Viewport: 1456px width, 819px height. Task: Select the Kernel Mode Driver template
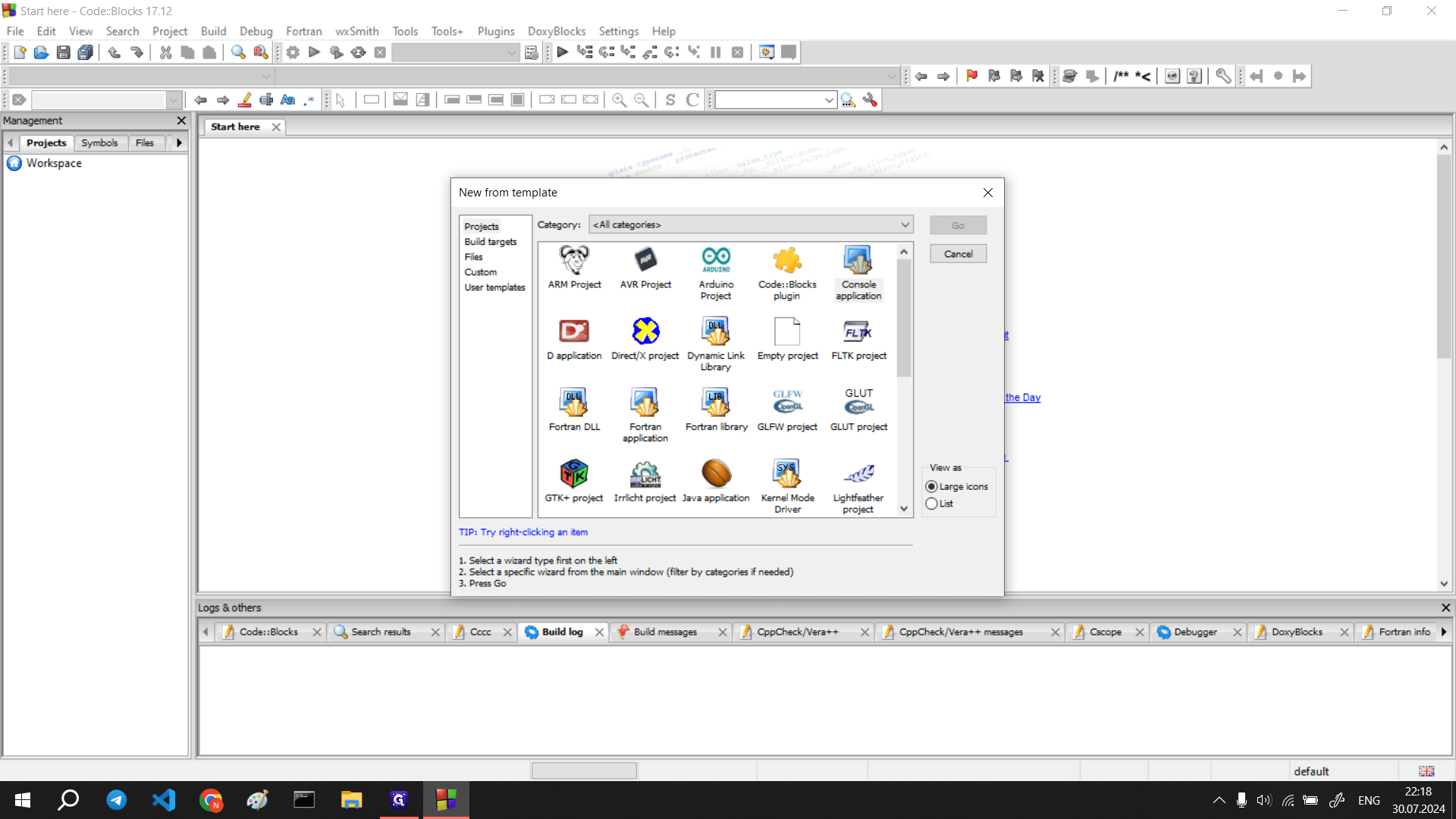pyautogui.click(x=787, y=487)
